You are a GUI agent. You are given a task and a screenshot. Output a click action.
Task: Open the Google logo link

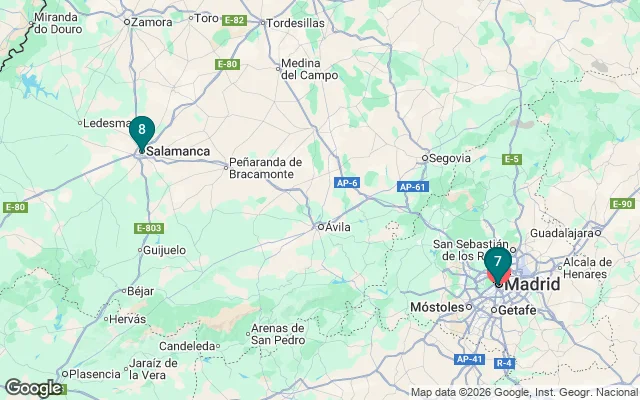pyautogui.click(x=33, y=388)
